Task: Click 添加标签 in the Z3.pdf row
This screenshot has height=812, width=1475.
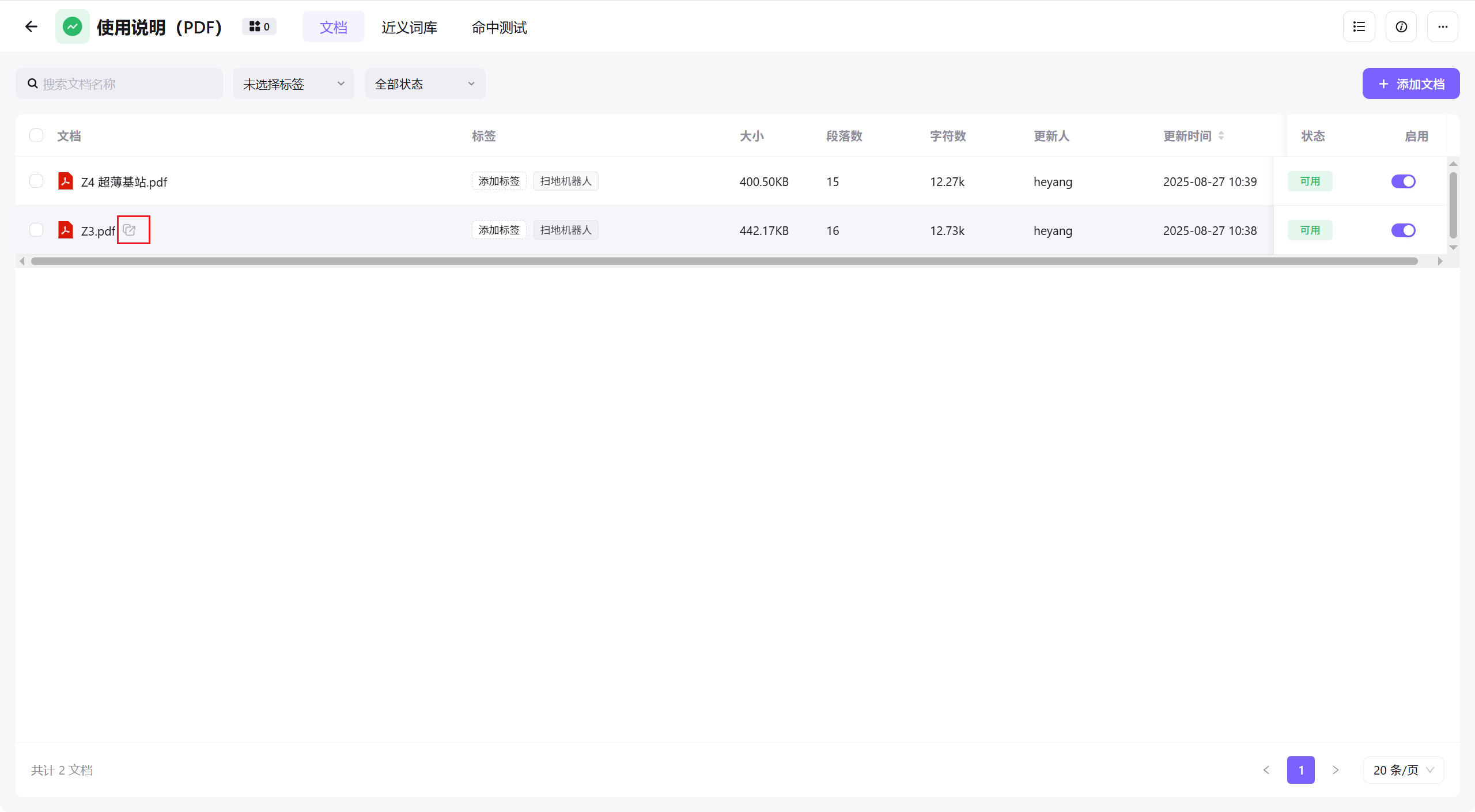Action: [499, 230]
